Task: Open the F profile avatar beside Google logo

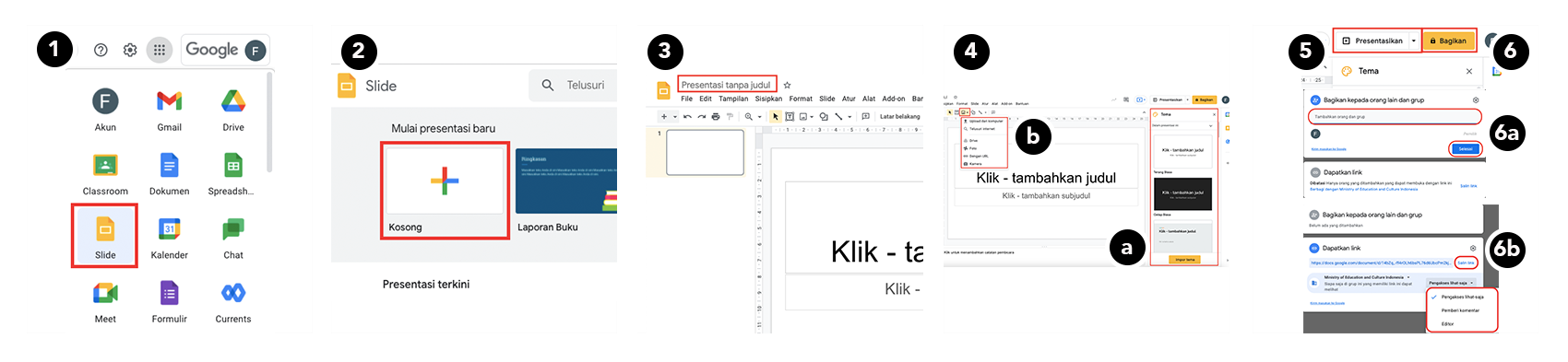Action: (x=255, y=50)
